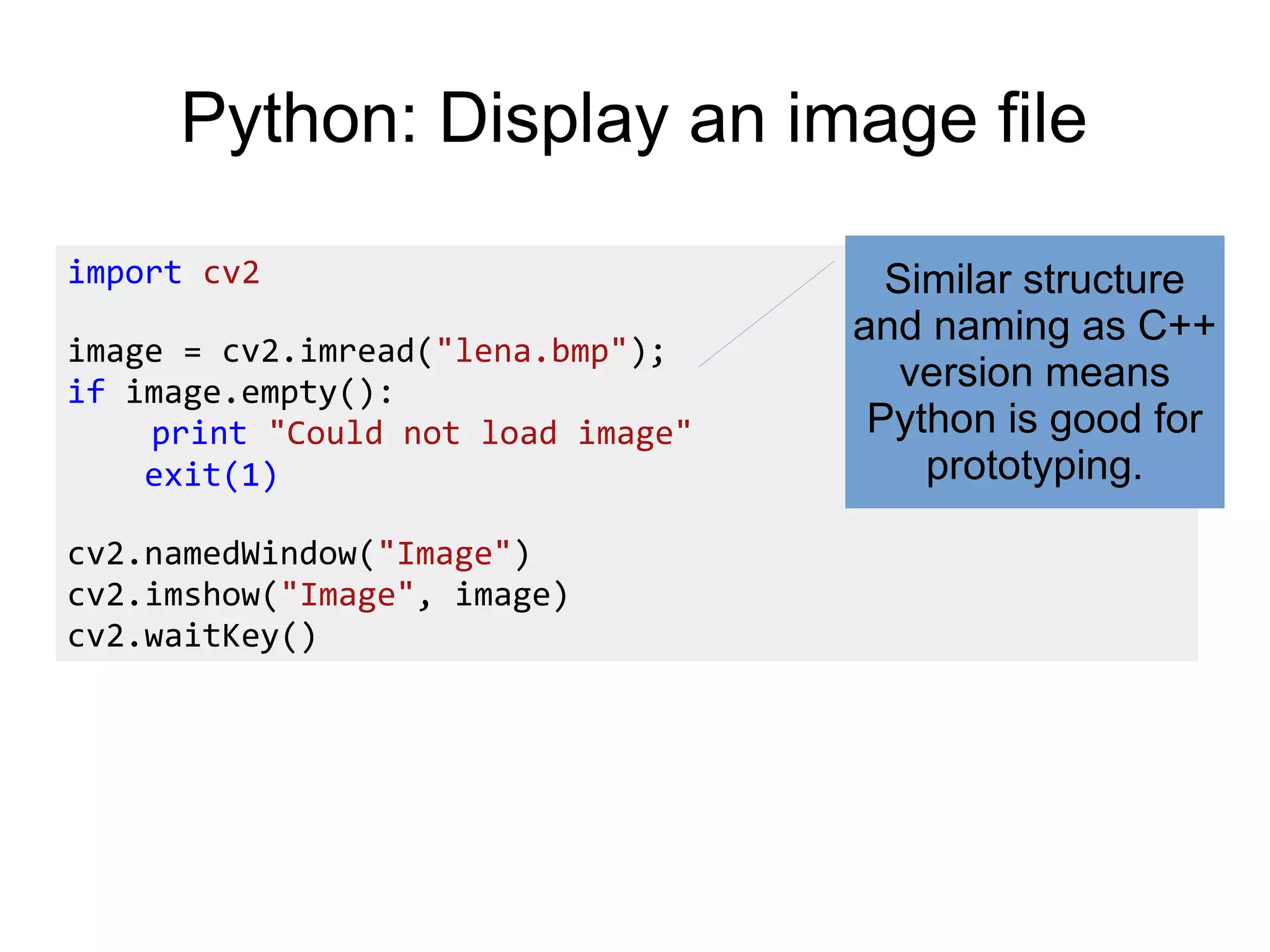Click the 'cv2.imshow("Image", image)' line
This screenshot has height=952, width=1270.
317,595
